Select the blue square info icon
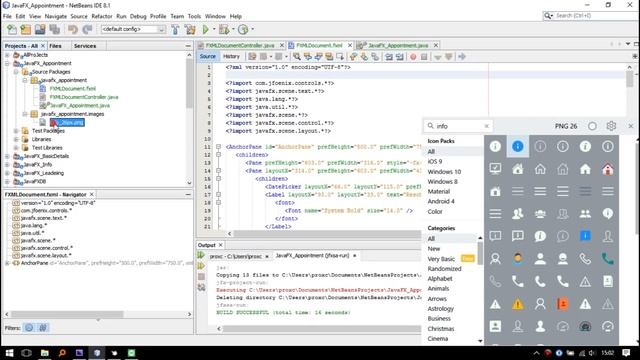The image size is (640, 360). (585, 236)
